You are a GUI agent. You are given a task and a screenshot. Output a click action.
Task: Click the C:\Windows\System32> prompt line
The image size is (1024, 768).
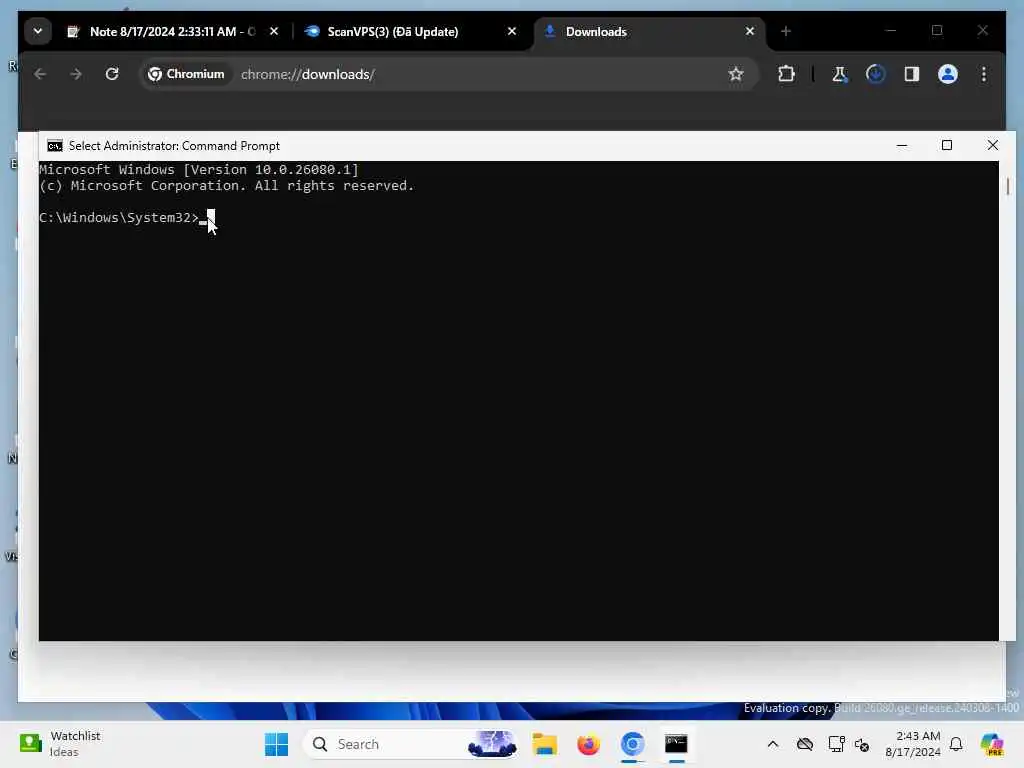(x=119, y=217)
